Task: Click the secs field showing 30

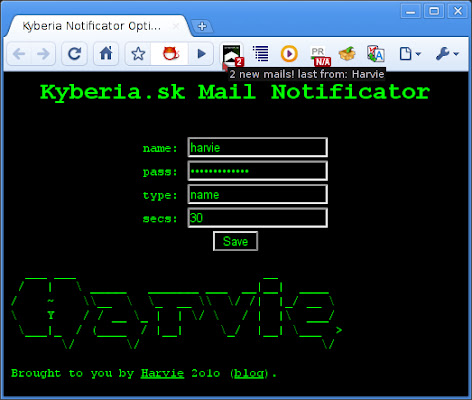Action: pos(257,218)
